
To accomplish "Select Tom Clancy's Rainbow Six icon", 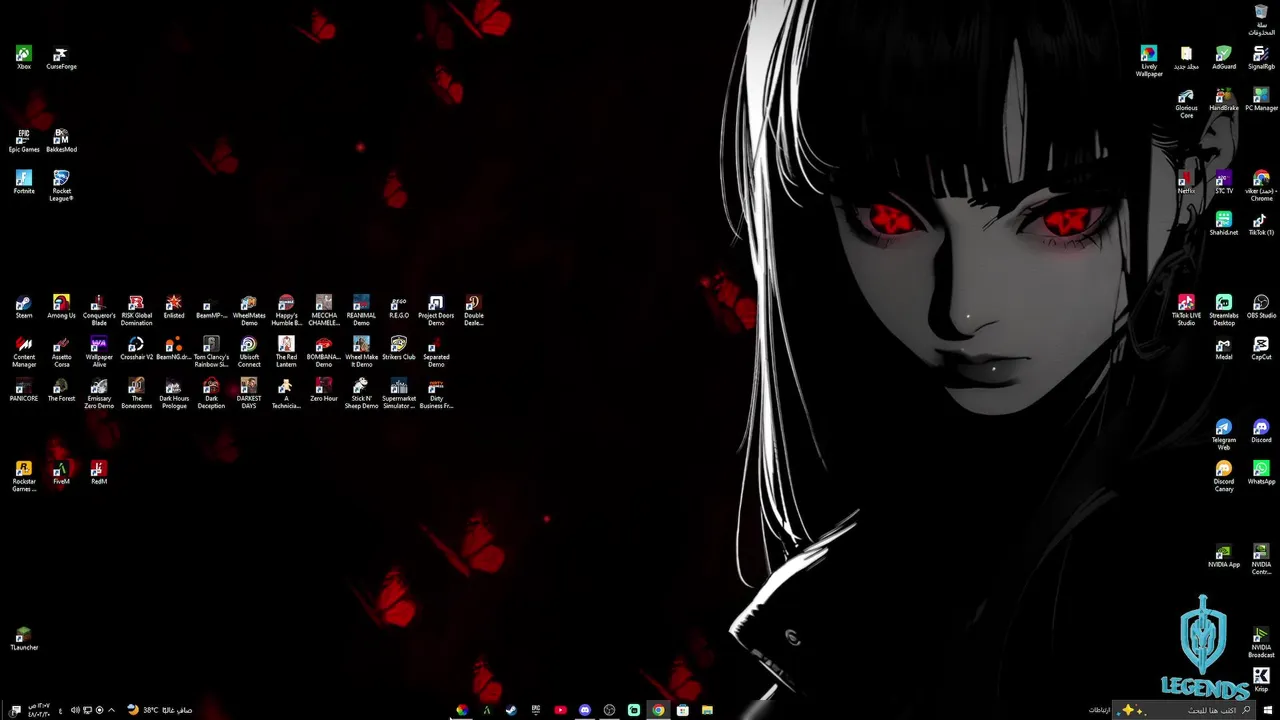I will pos(211,353).
